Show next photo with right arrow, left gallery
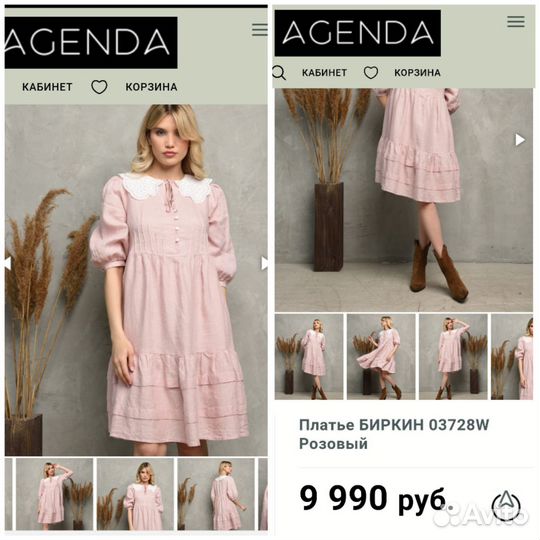This screenshot has width=540, height=540. [x=264, y=263]
